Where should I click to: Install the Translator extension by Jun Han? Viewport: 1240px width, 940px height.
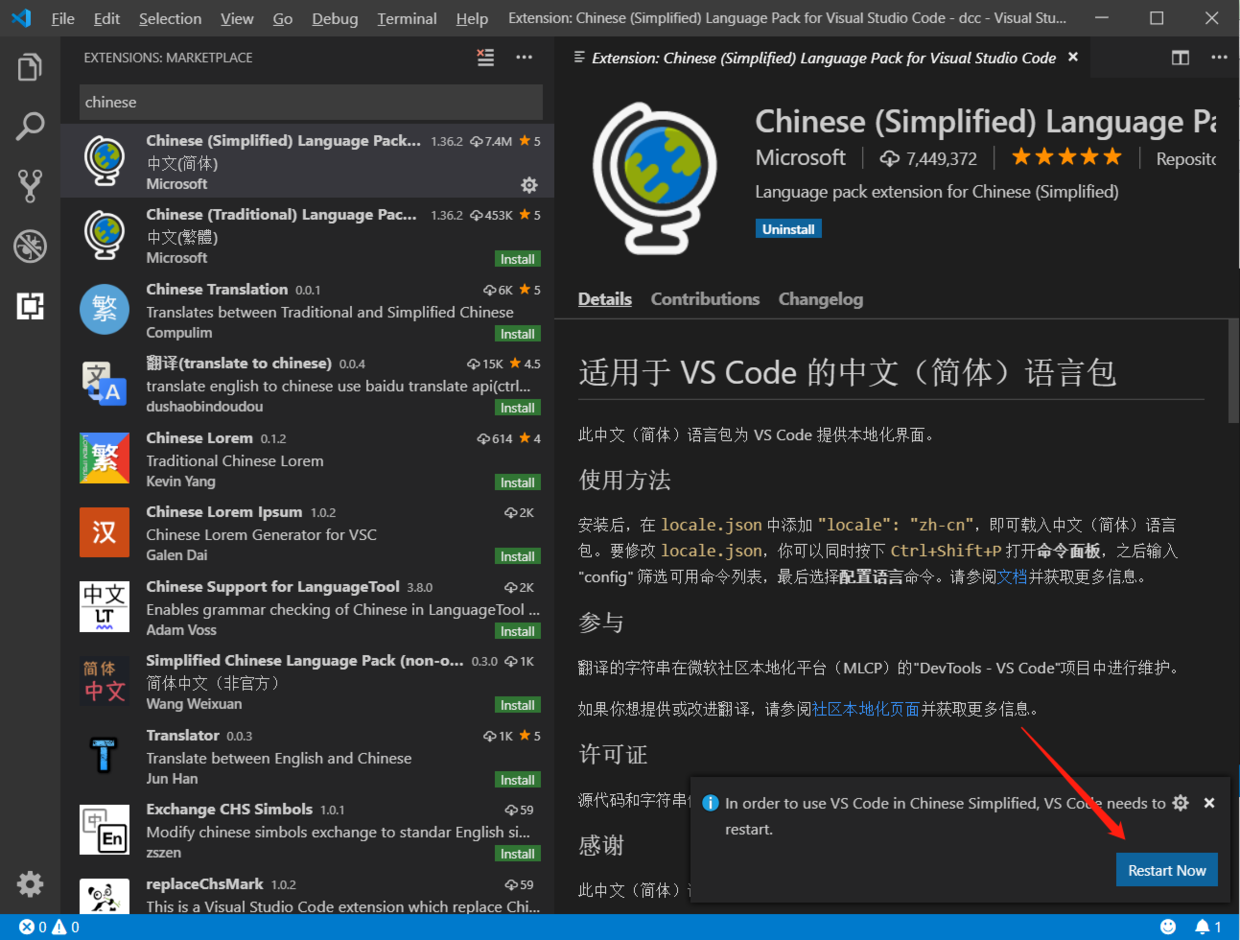coord(518,780)
